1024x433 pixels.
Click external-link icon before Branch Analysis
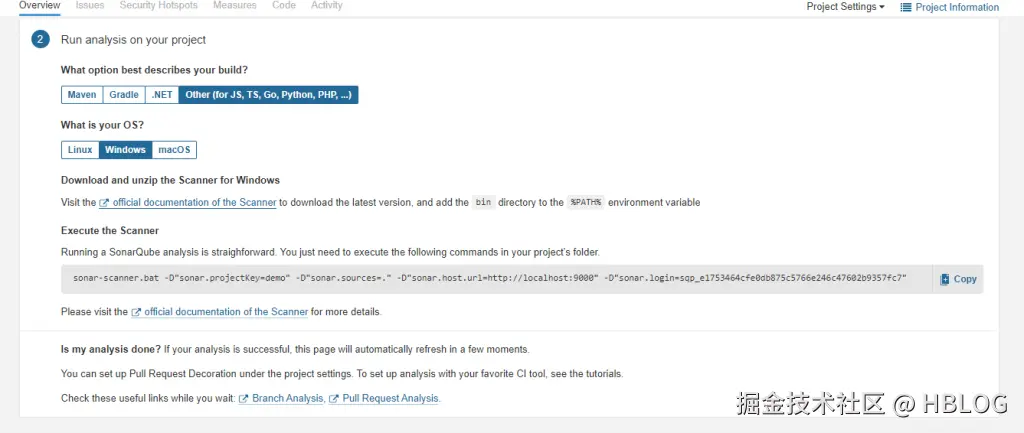tap(243, 398)
